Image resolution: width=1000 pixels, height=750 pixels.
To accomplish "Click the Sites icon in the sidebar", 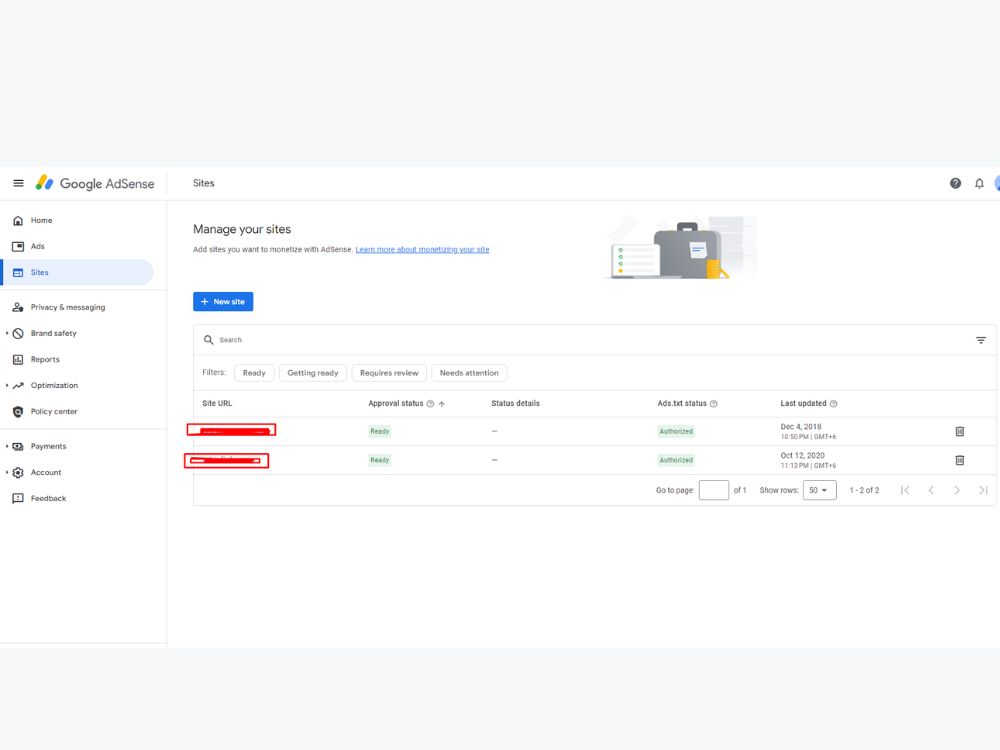I will coord(18,272).
